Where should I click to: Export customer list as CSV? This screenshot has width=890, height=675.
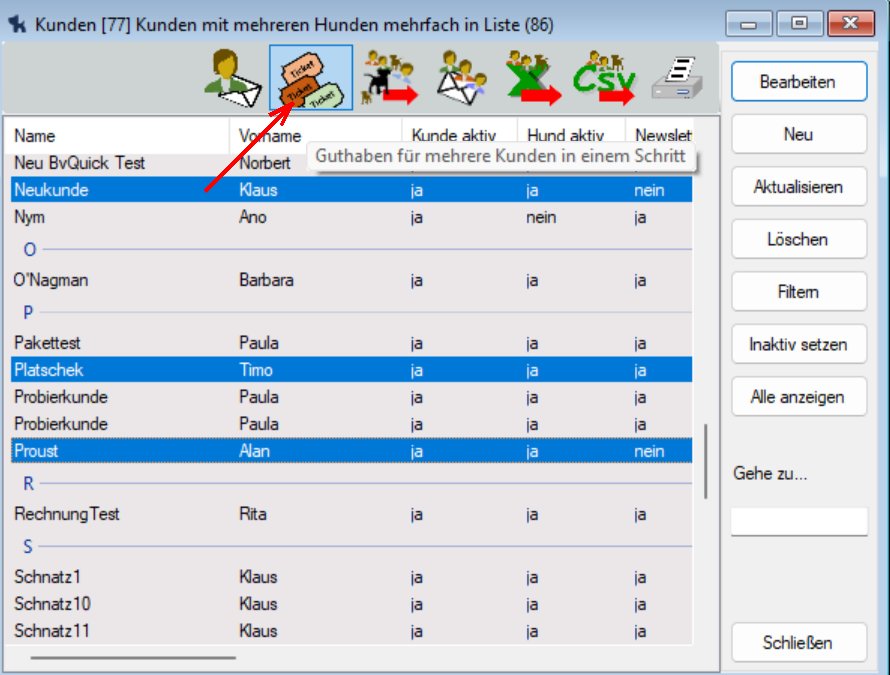[x=603, y=78]
